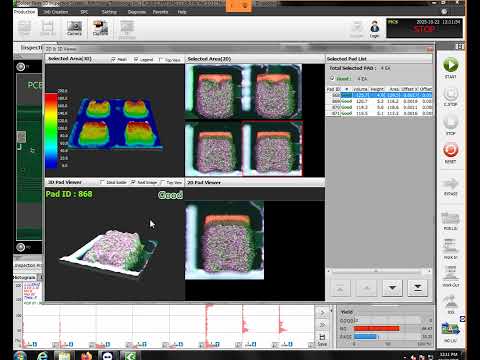
Task: Click the blue PASS yield bar
Action: tap(365, 337)
